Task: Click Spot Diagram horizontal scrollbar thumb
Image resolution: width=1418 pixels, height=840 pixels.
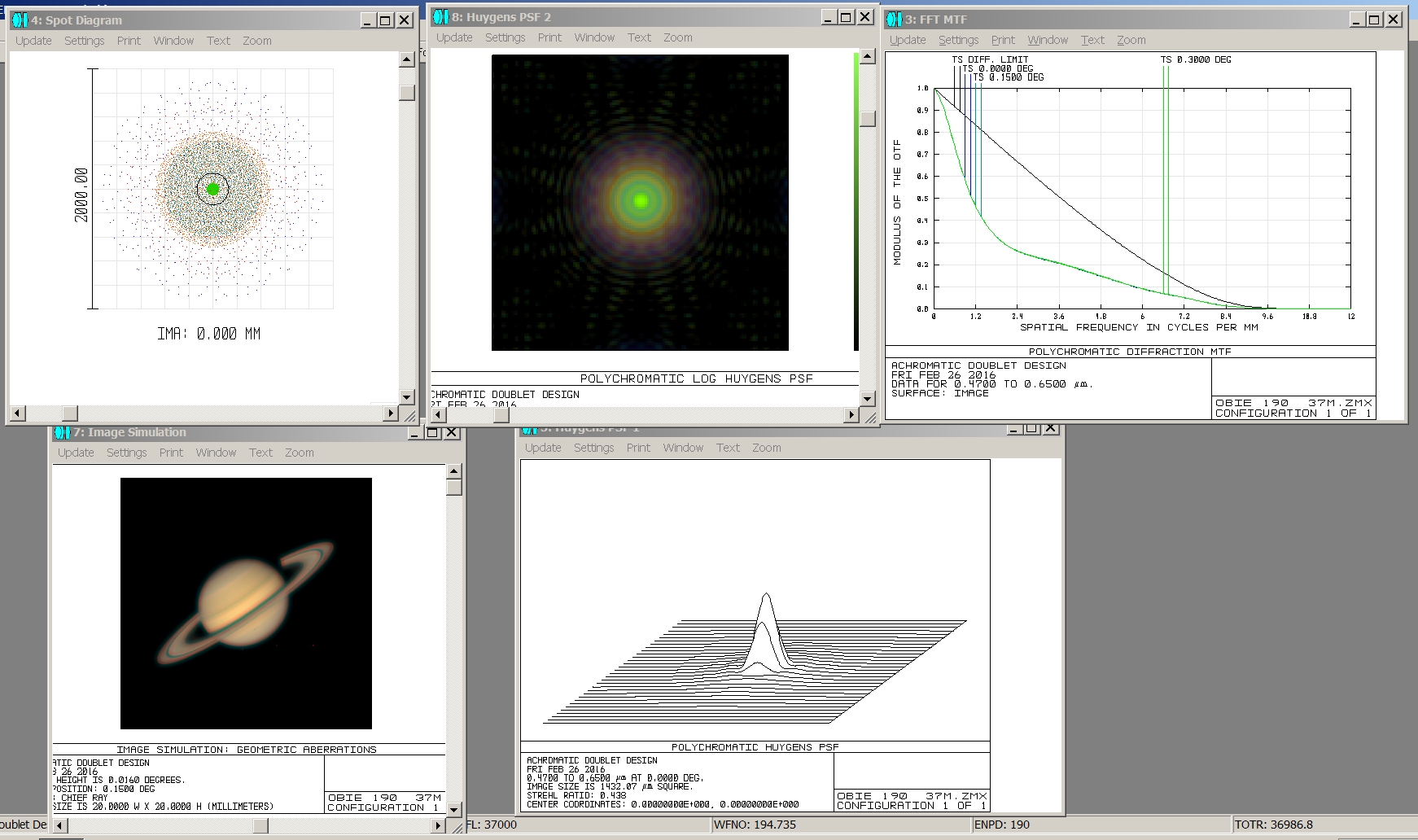Action: 70,413
